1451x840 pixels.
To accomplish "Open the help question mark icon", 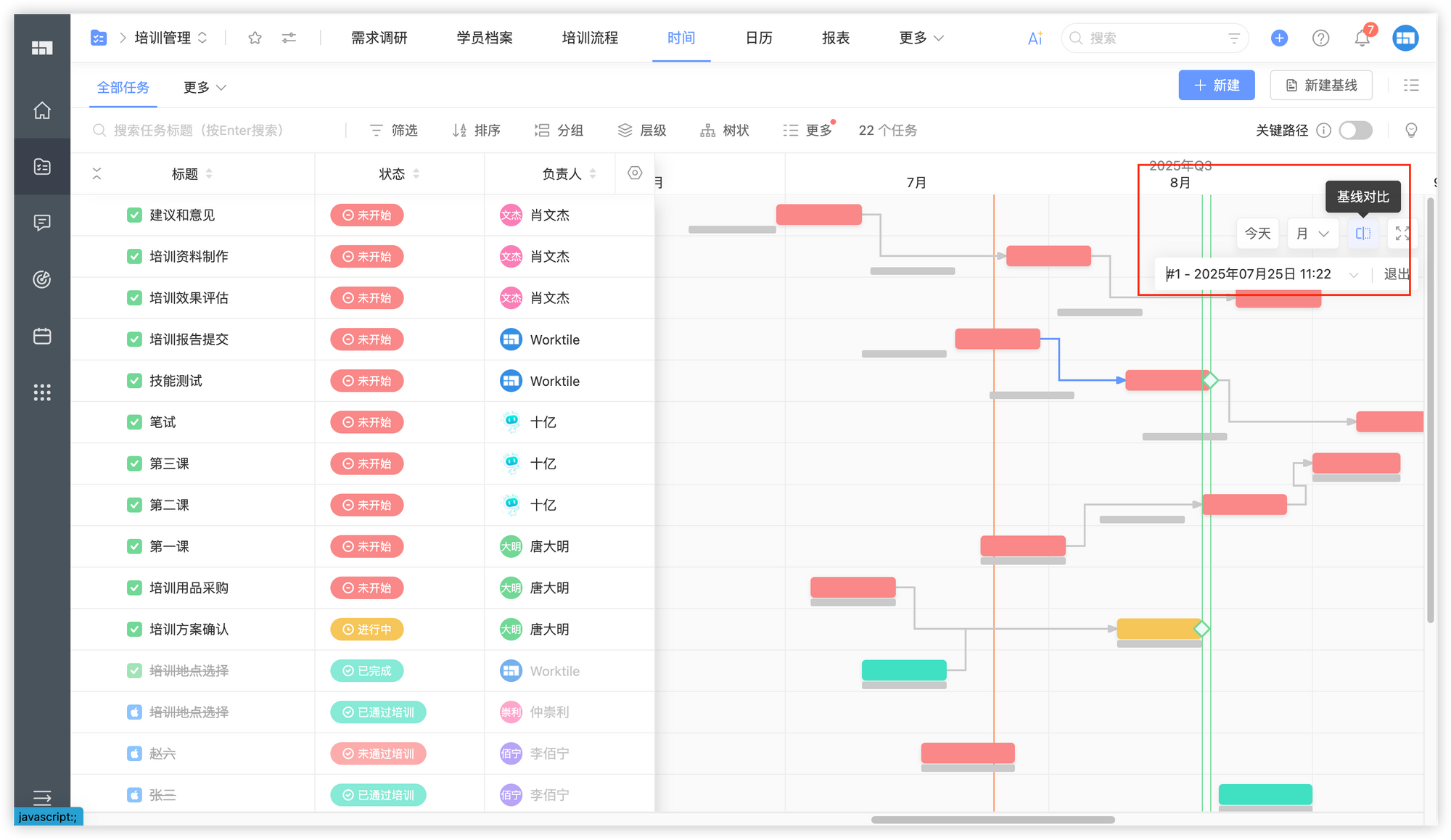I will click(x=1320, y=38).
